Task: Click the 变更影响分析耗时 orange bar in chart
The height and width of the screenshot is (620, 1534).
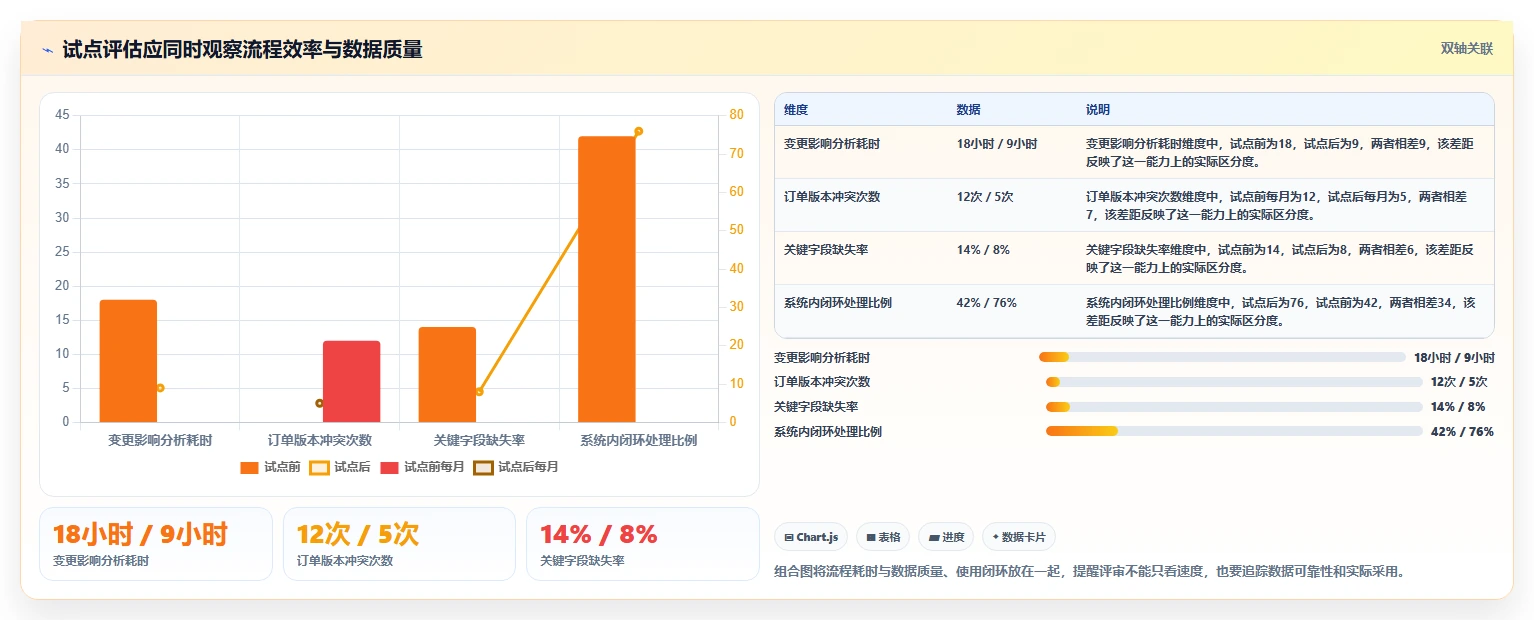Action: [x=128, y=361]
